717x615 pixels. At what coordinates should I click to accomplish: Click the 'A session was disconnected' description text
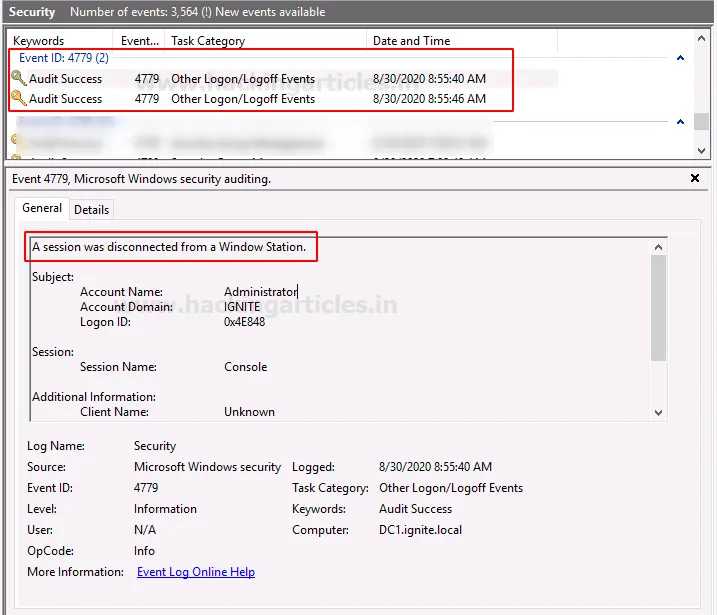pyautogui.click(x=169, y=247)
